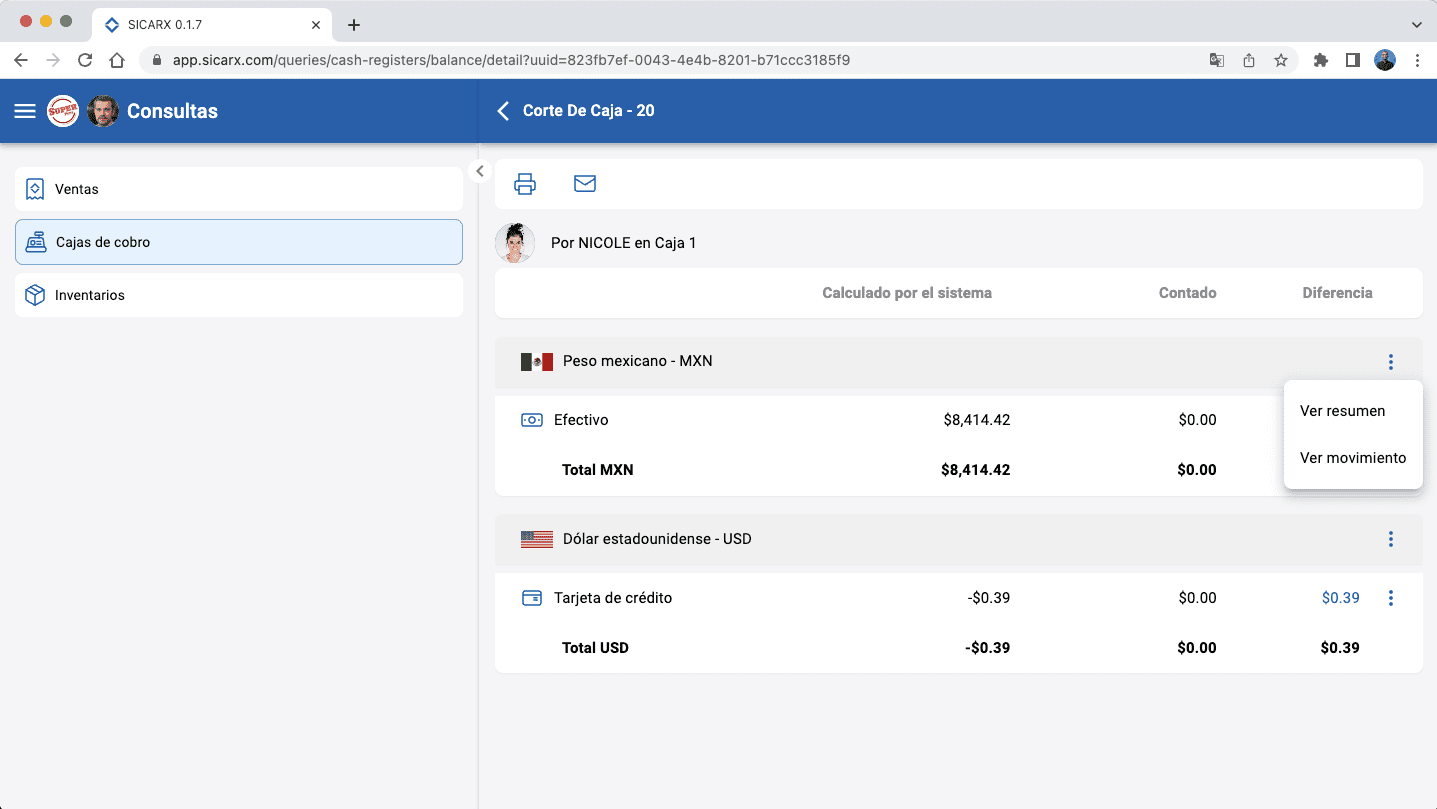Open the Ventas section
Screen dimensions: 1437x809
(238, 189)
